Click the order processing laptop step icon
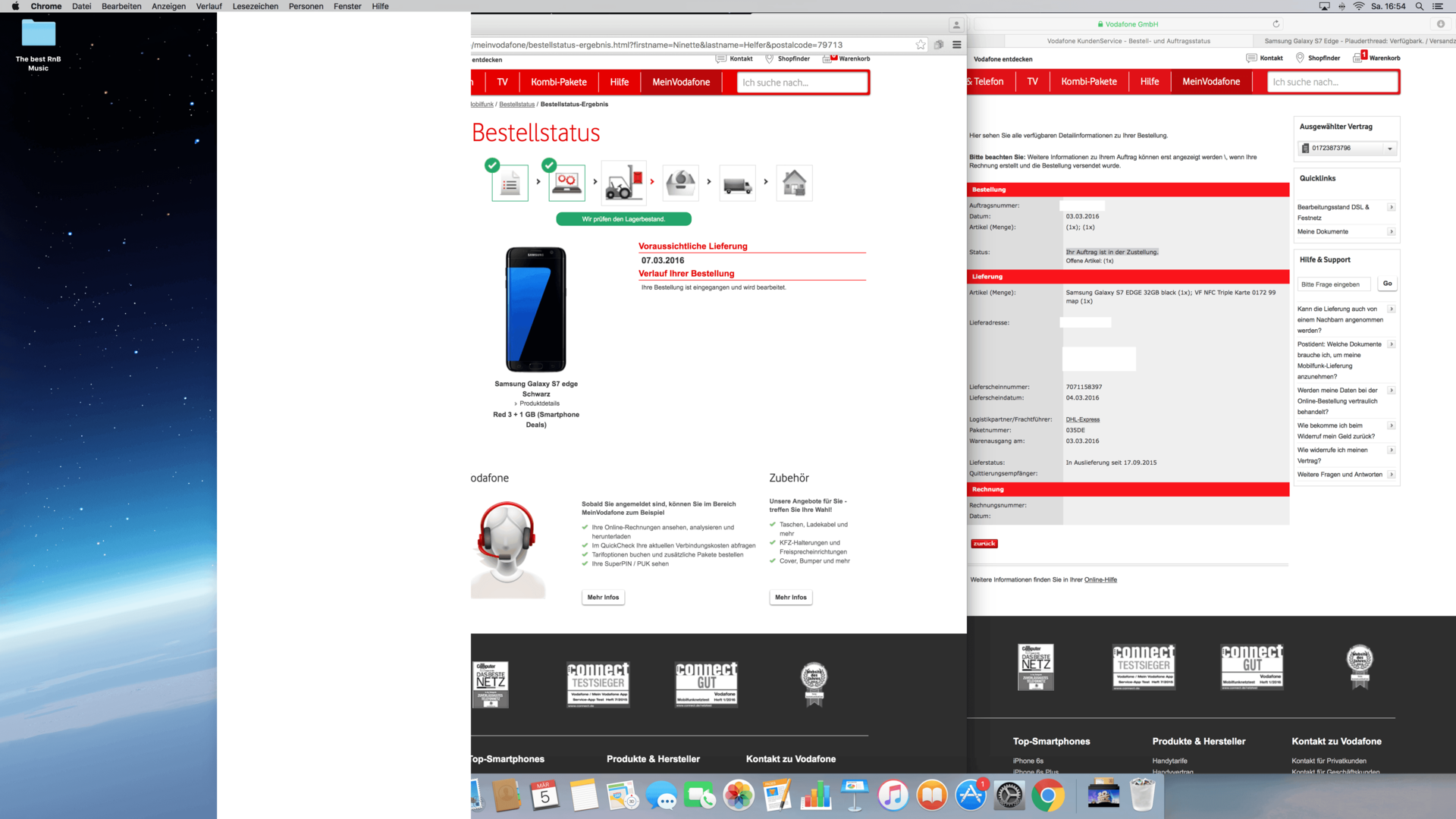Viewport: 1456px width, 819px height. click(x=566, y=183)
